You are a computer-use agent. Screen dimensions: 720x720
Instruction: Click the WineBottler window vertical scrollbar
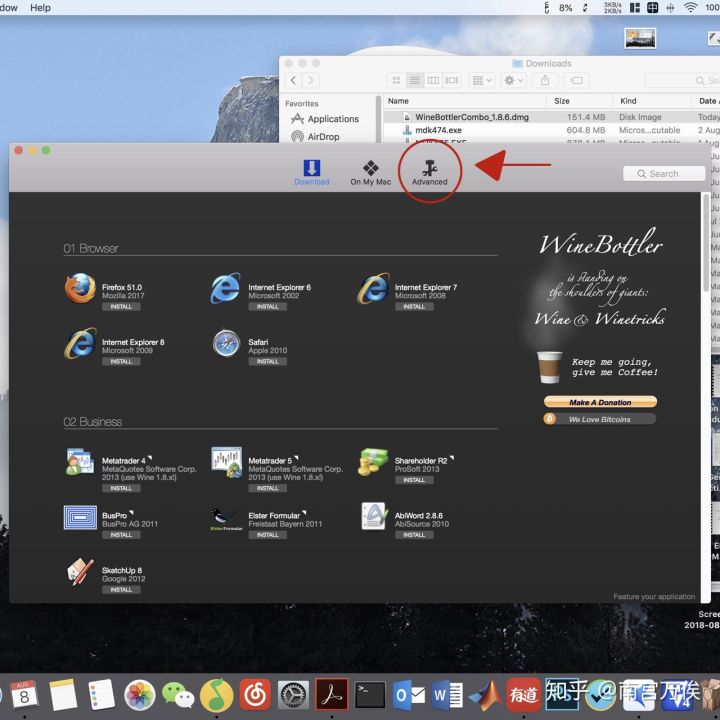coord(706,243)
